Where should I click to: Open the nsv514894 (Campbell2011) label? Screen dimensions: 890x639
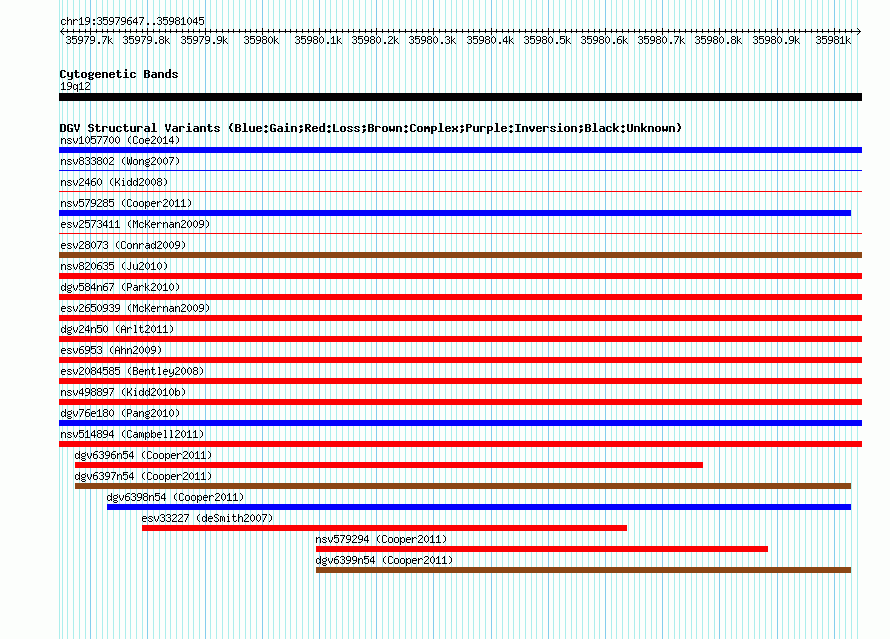tap(132, 434)
